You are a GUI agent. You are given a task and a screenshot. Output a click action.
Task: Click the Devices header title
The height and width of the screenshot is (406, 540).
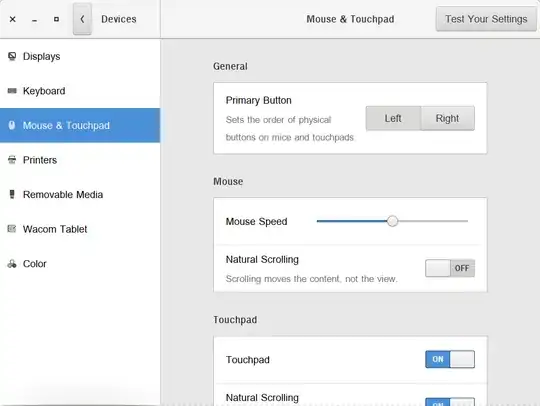tap(119, 19)
